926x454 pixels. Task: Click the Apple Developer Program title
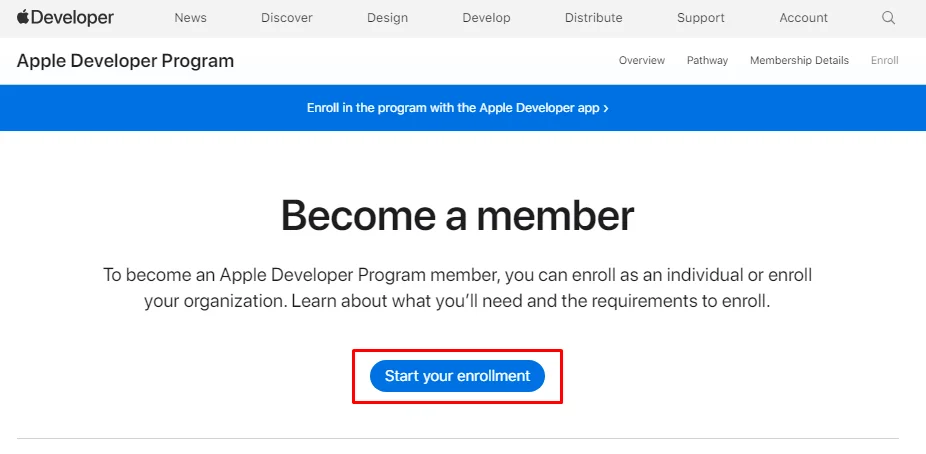point(125,61)
